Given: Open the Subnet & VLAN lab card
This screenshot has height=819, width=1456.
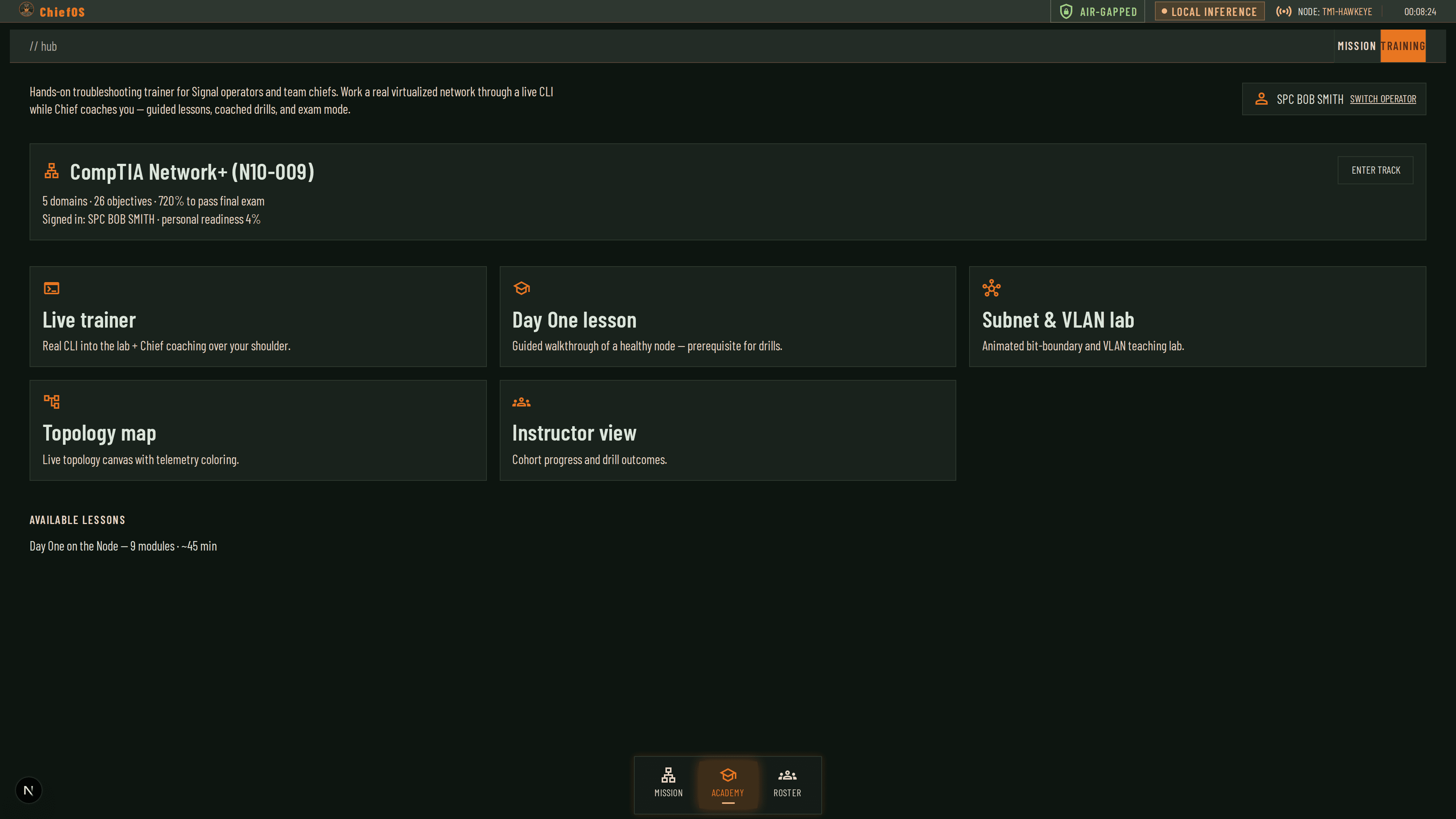Looking at the screenshot, I should pos(1197,317).
